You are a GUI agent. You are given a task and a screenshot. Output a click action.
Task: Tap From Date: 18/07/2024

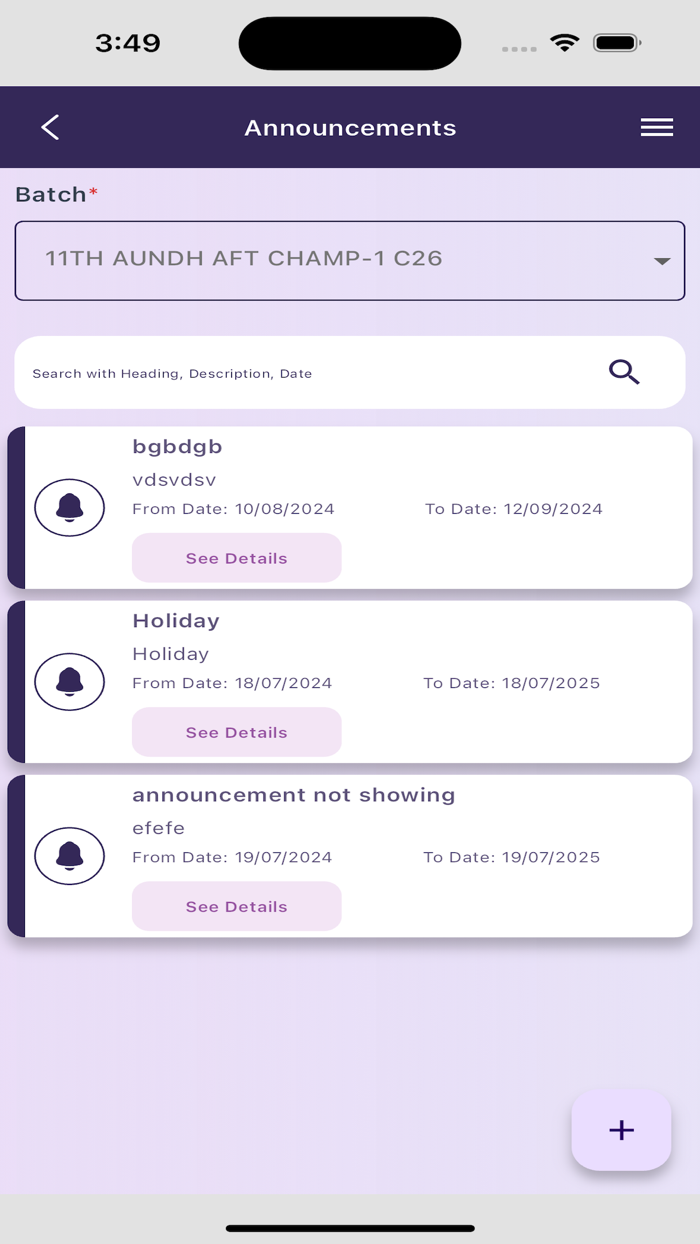point(232,683)
